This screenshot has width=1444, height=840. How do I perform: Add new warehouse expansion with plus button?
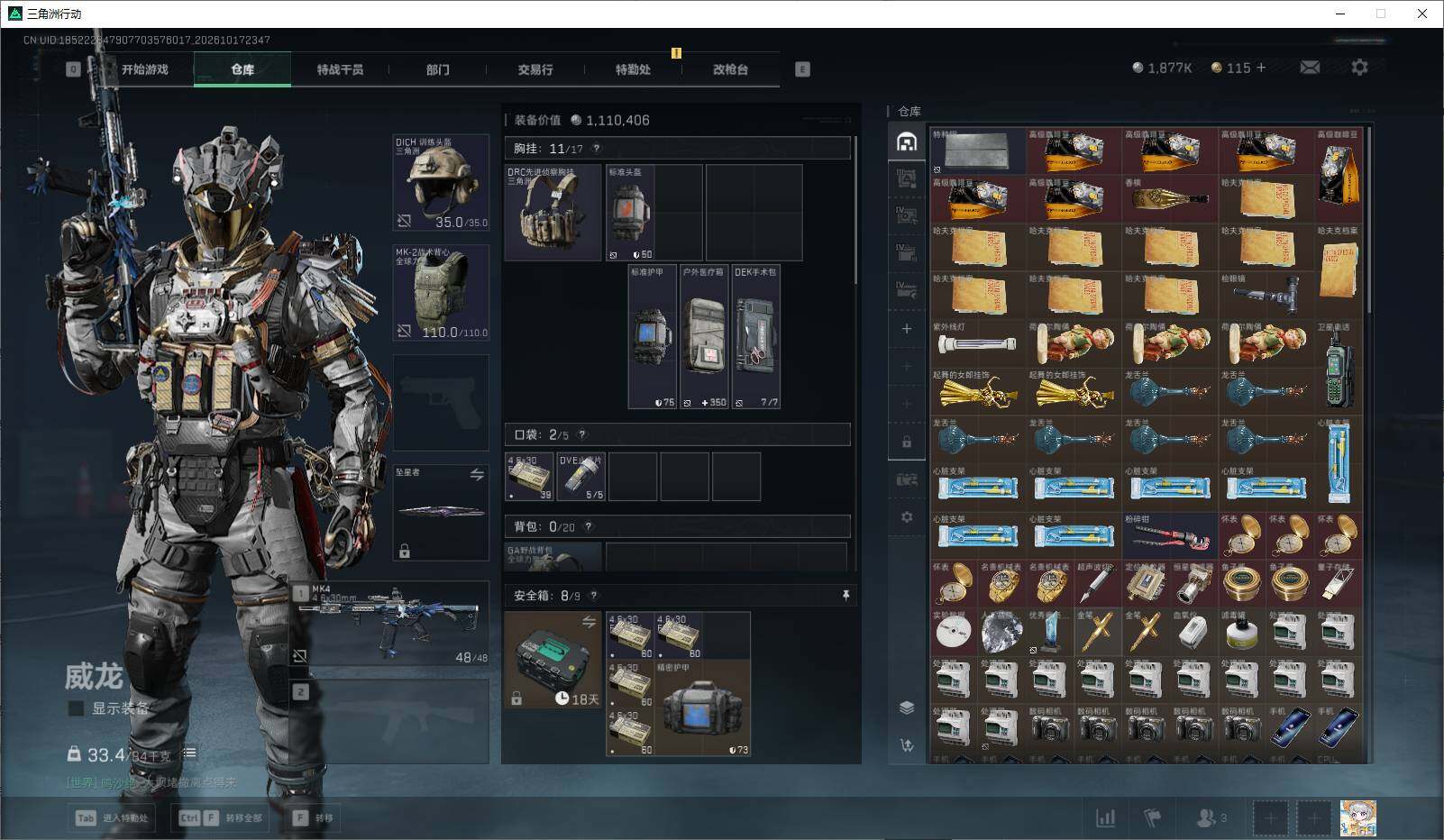907,329
